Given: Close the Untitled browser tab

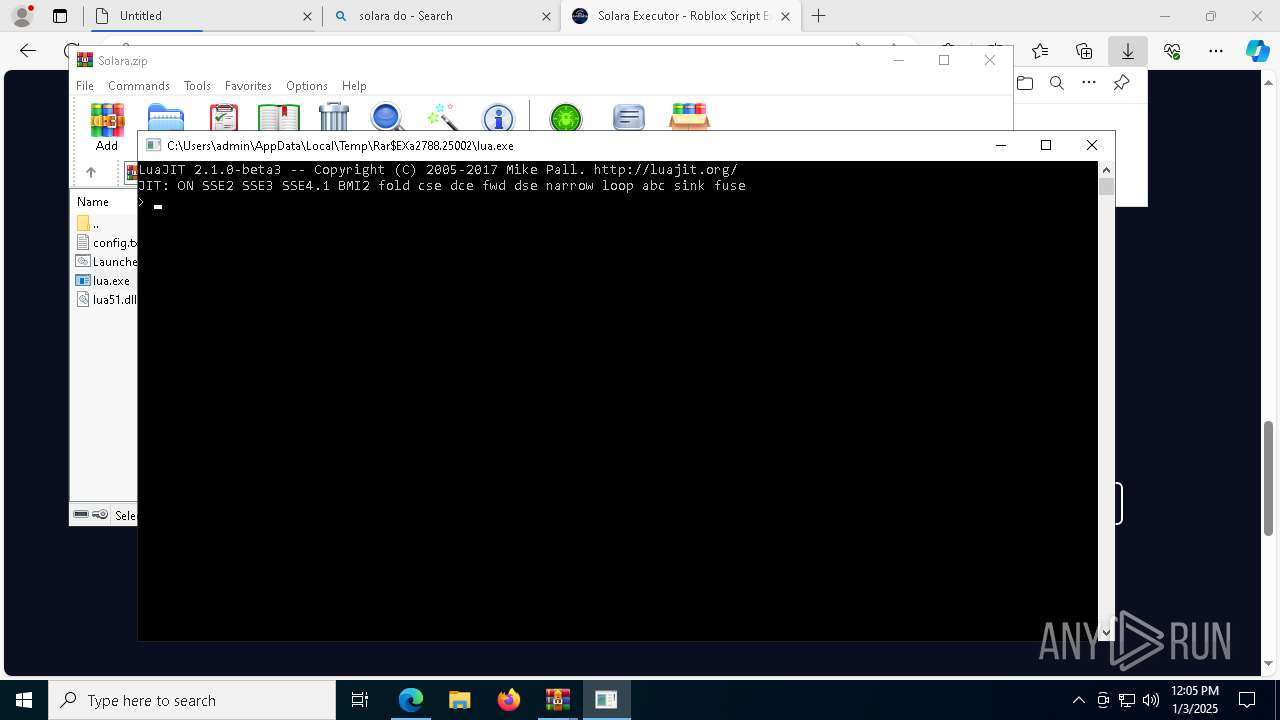Looking at the screenshot, I should coord(307,17).
